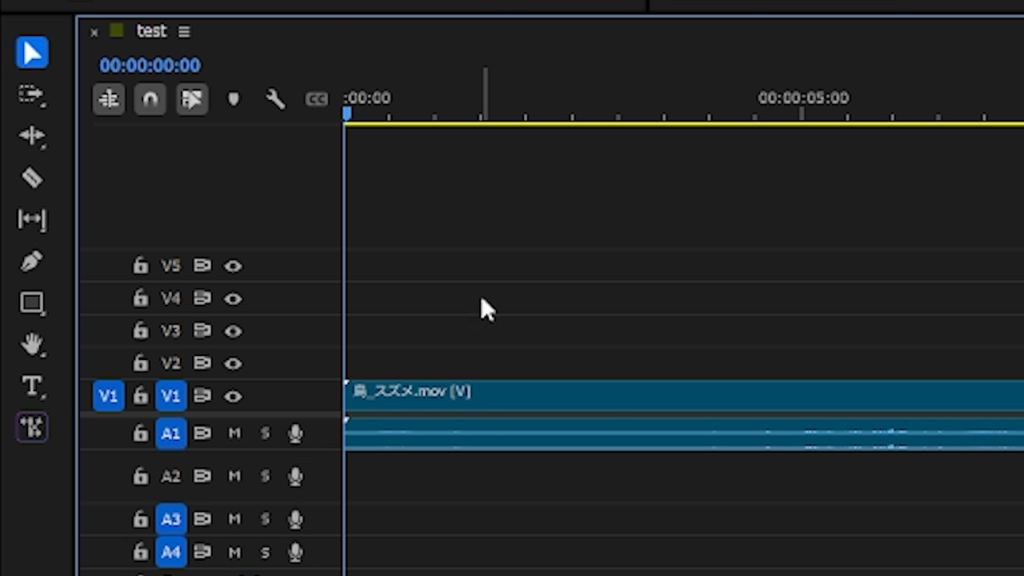The image size is (1024, 576).
Task: Click the ruler at 00:00:05:00
Action: [x=803, y=99]
